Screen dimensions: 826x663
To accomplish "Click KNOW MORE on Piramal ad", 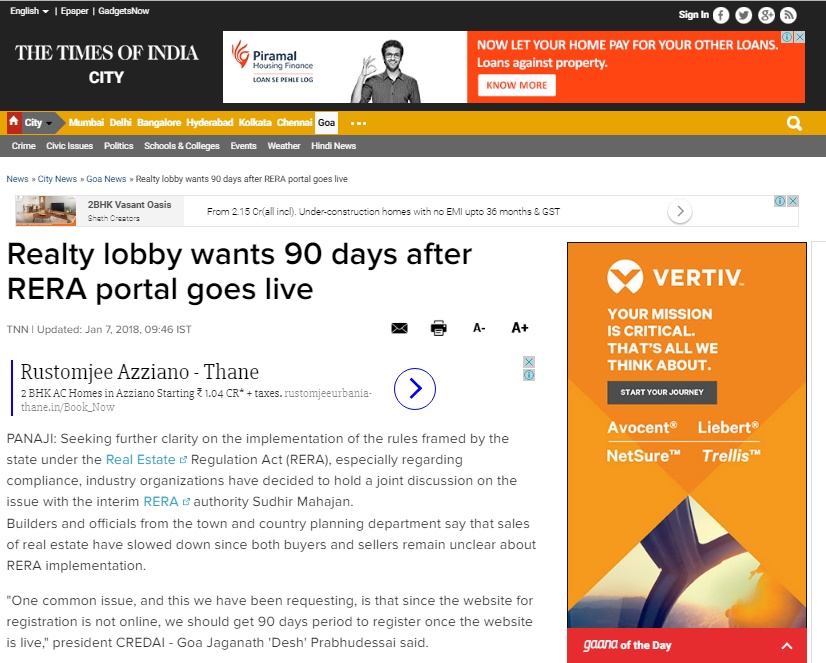I will coord(517,85).
